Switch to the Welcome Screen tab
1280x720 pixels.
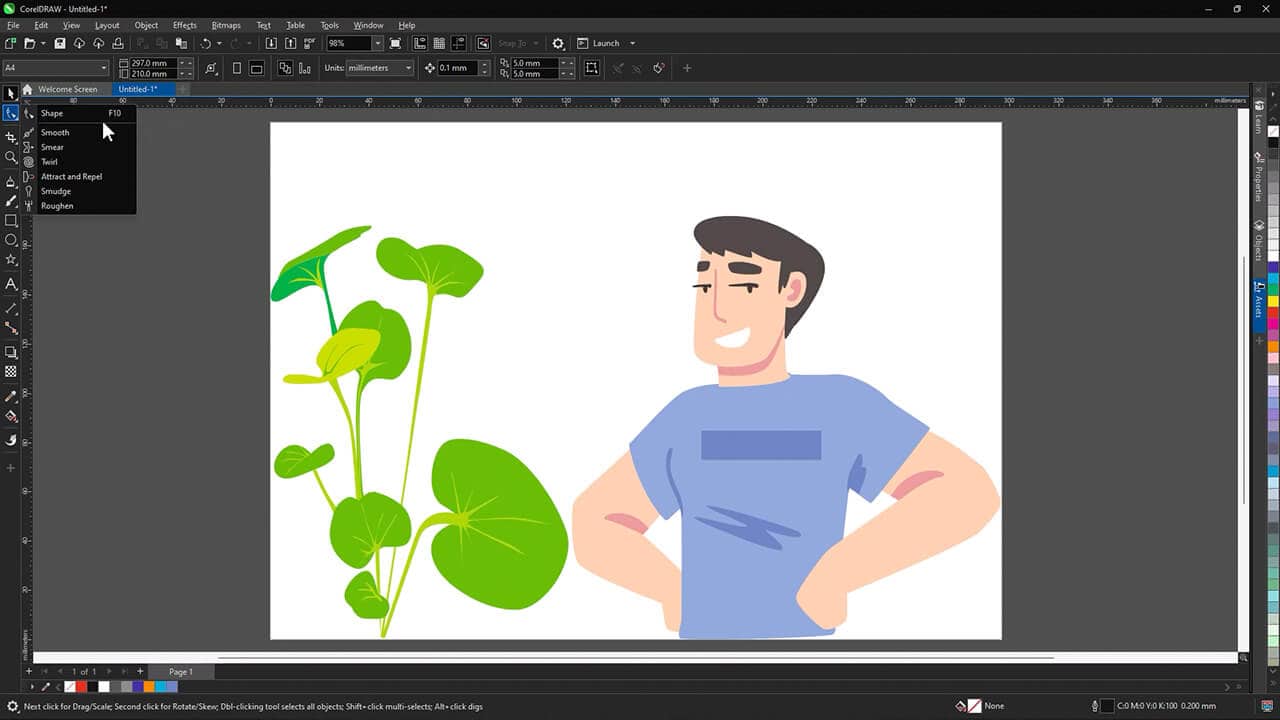click(x=68, y=89)
